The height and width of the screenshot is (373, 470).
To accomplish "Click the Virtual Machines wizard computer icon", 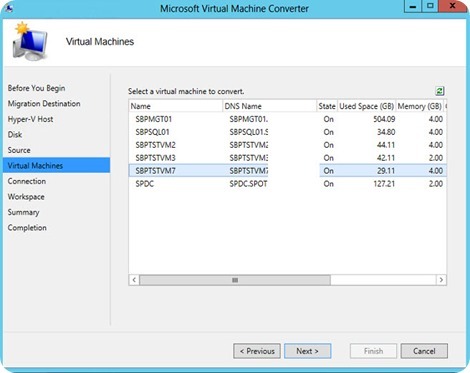I will coord(30,41).
